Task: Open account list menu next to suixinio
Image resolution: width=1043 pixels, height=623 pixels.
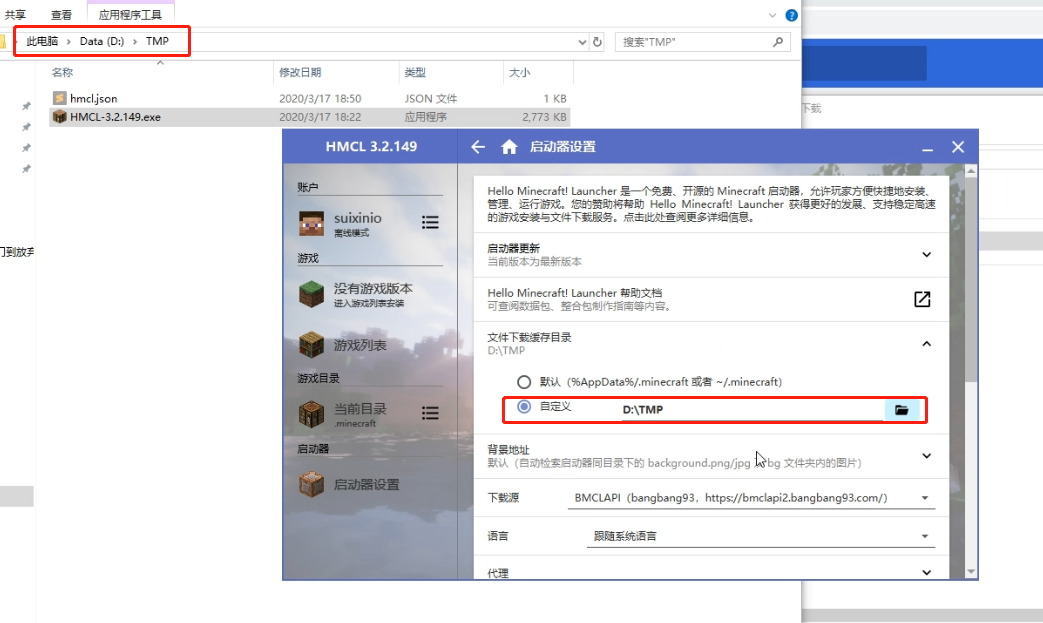Action: [430, 223]
